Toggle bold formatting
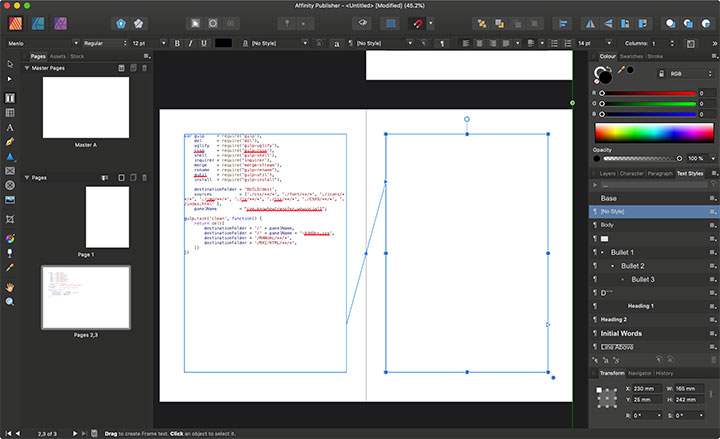The height and width of the screenshot is (439, 720). coord(177,43)
